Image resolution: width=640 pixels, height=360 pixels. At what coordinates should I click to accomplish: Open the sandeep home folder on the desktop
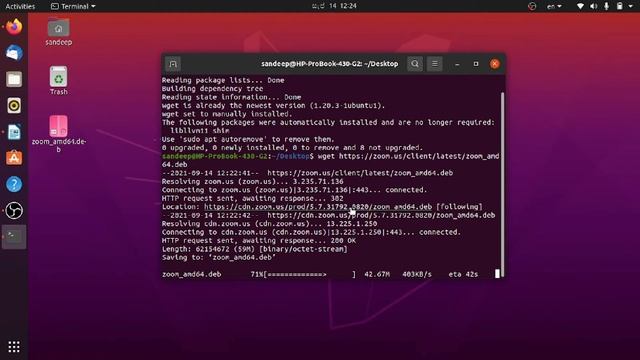[58, 32]
